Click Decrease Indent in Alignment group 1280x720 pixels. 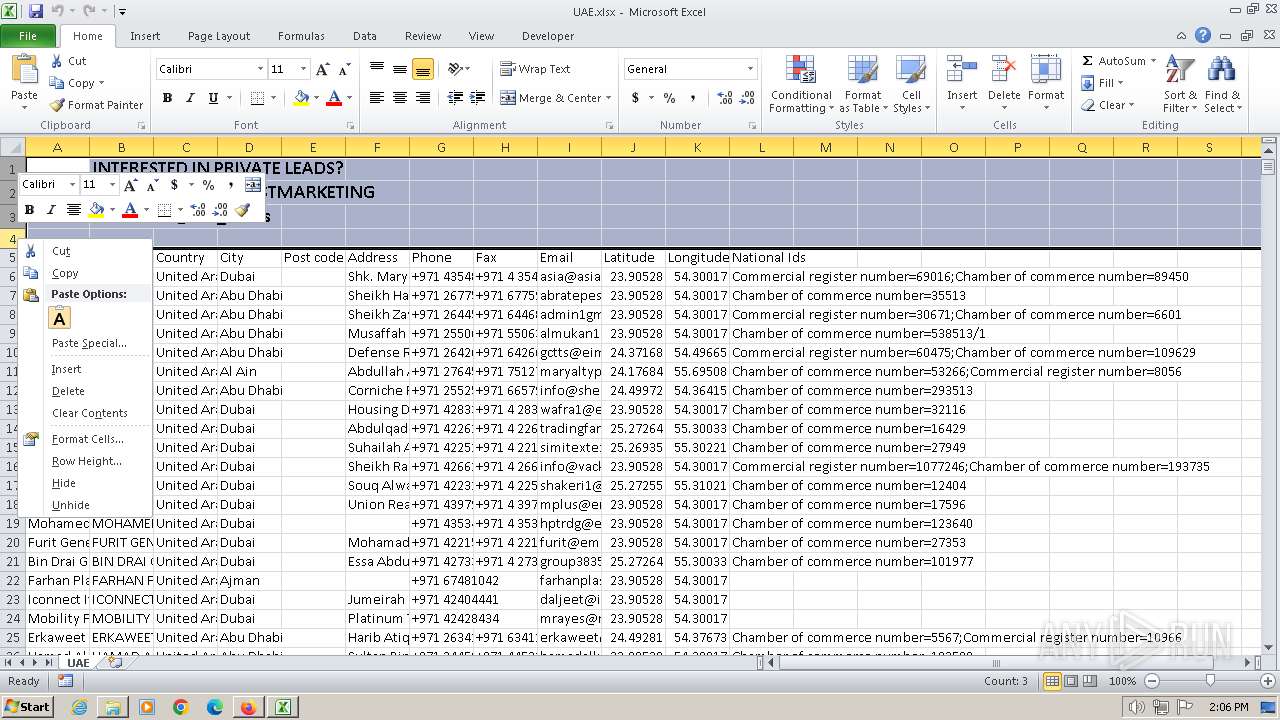pos(455,98)
